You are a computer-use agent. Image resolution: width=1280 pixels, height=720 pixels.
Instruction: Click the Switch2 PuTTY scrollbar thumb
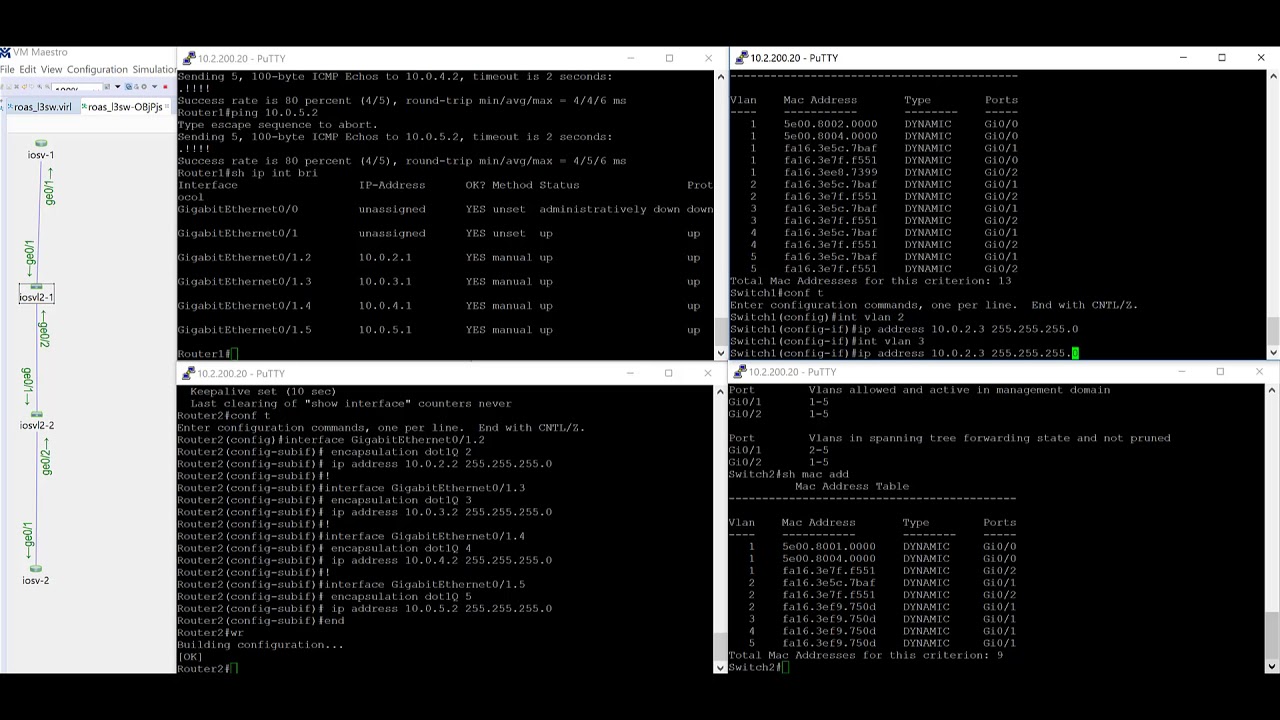pyautogui.click(x=1273, y=633)
